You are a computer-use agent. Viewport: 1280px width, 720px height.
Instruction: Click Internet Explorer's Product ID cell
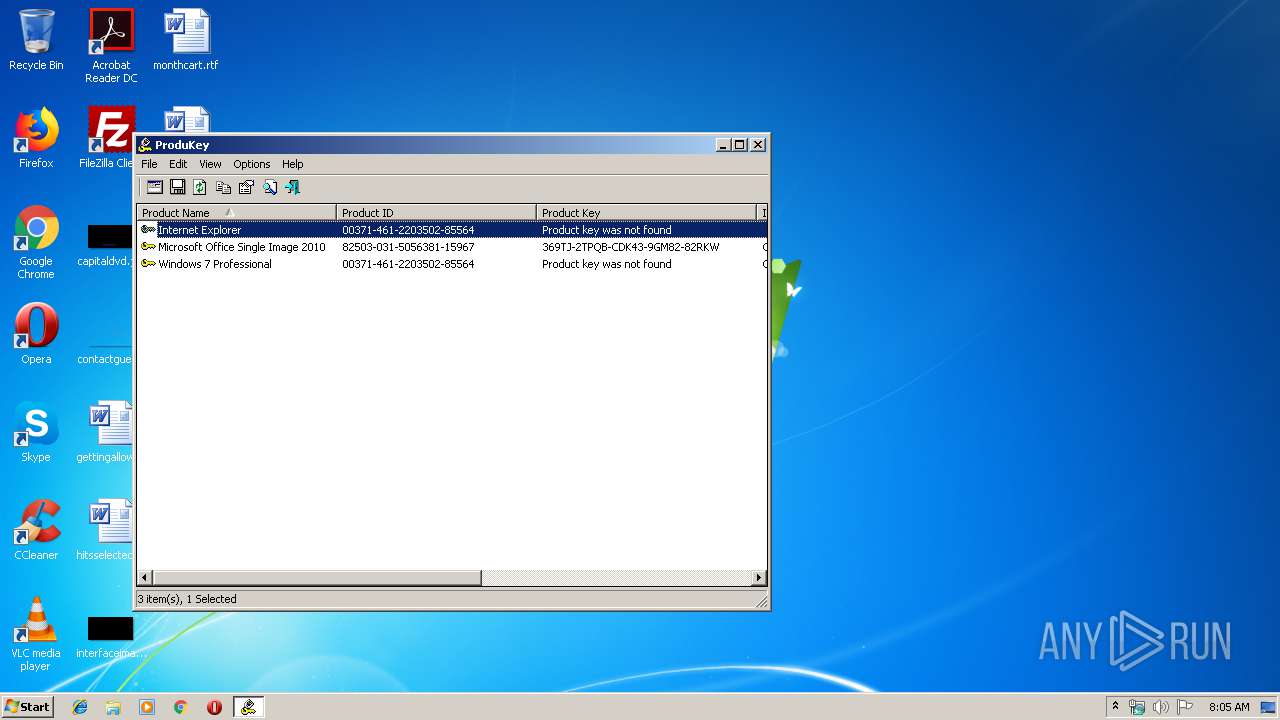pos(408,230)
